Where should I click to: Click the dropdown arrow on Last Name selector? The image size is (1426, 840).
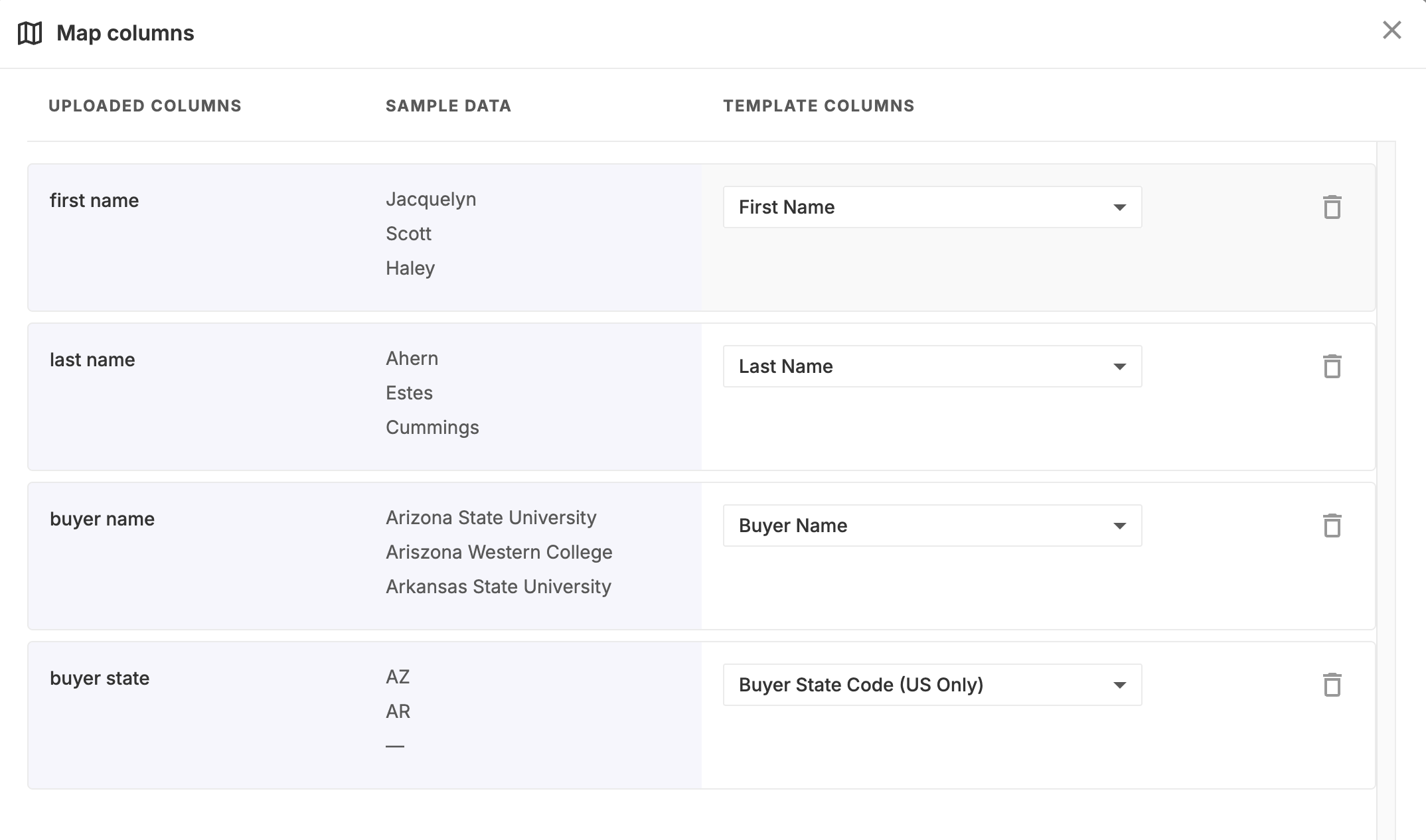(x=1120, y=366)
